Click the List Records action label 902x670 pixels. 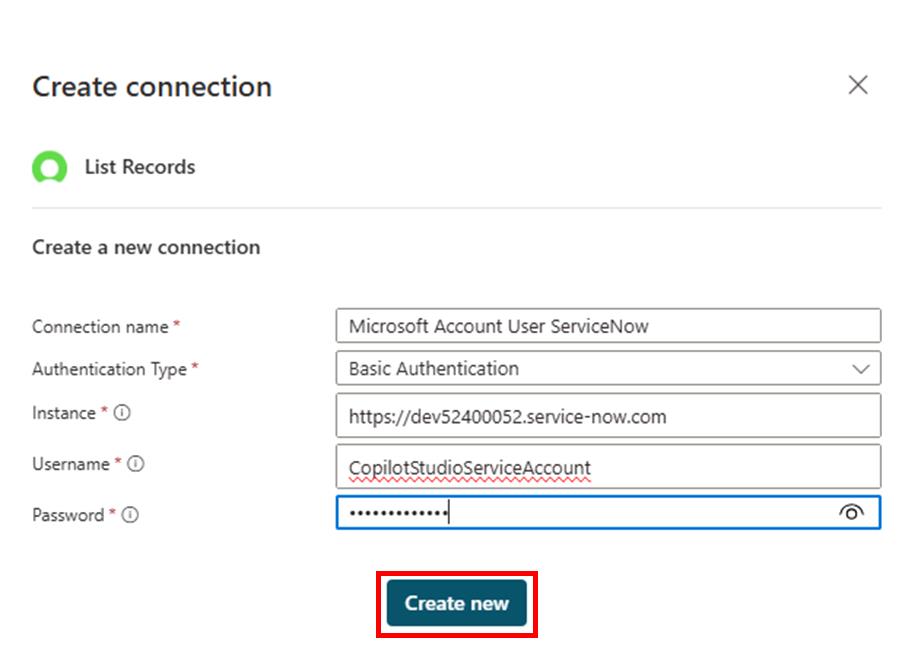point(140,167)
